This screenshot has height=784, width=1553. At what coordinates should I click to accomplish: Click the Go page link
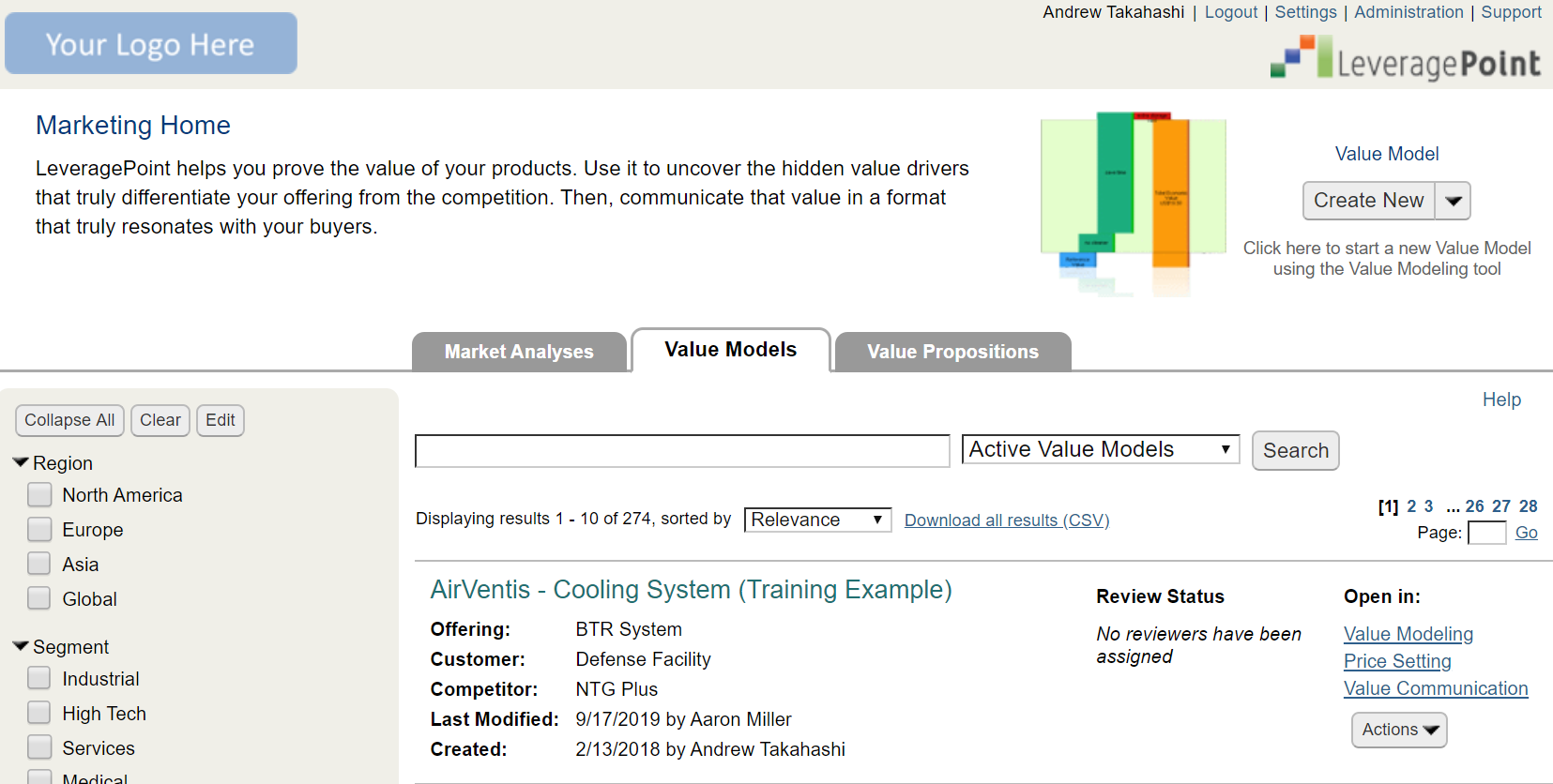1527,533
